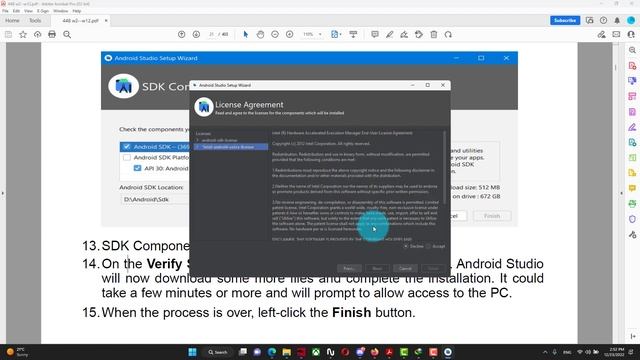Select the Hand pan tool

[260, 35]
